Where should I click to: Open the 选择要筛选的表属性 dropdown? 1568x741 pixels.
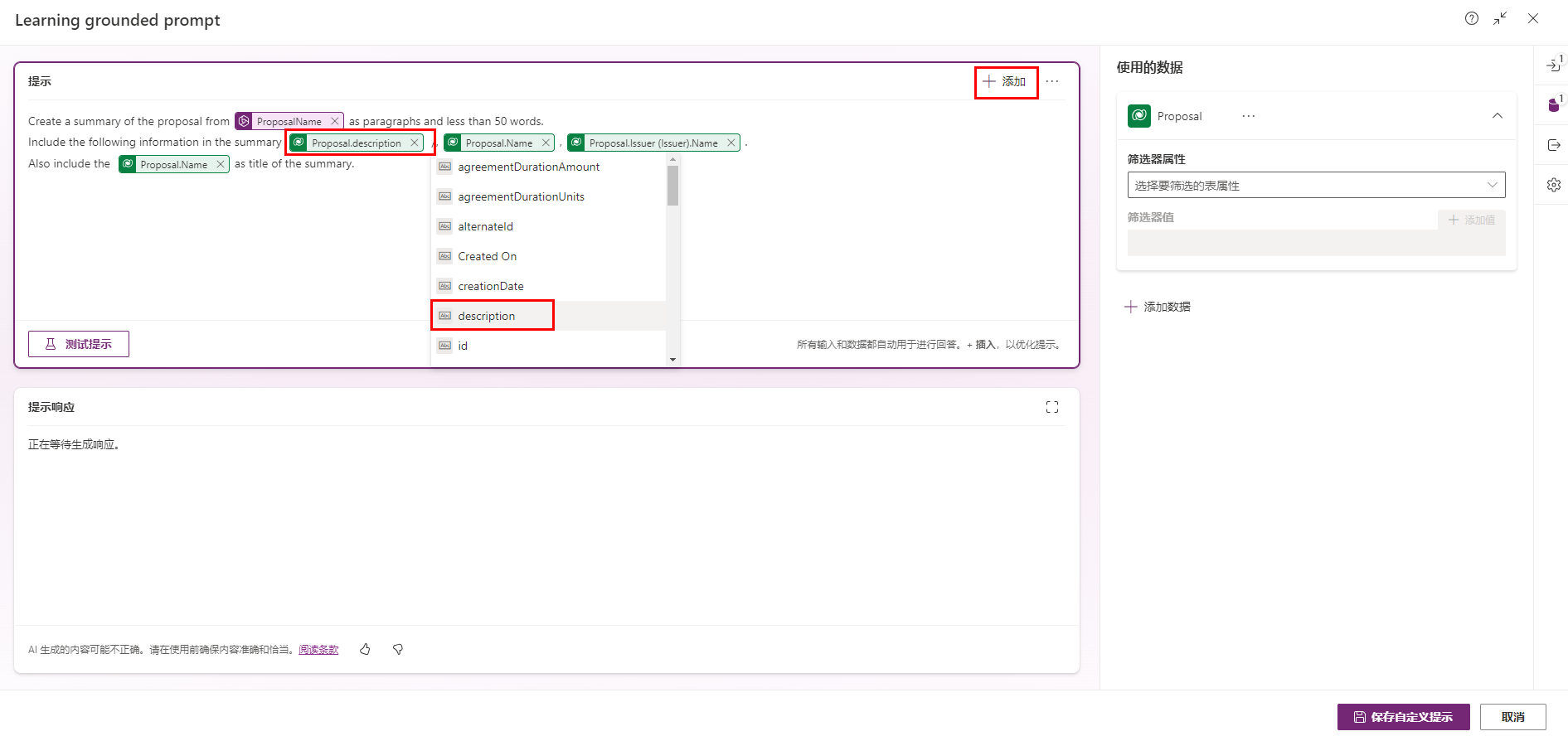(1316, 185)
